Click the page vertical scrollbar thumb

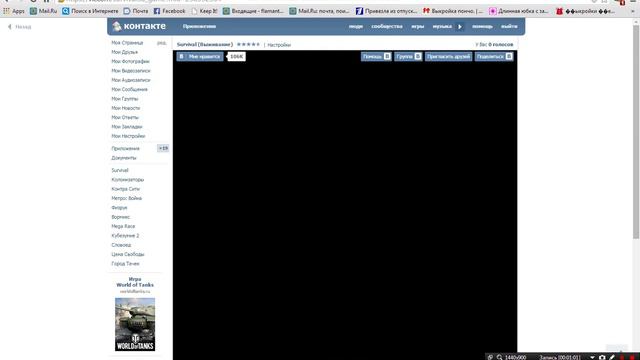click(636, 131)
